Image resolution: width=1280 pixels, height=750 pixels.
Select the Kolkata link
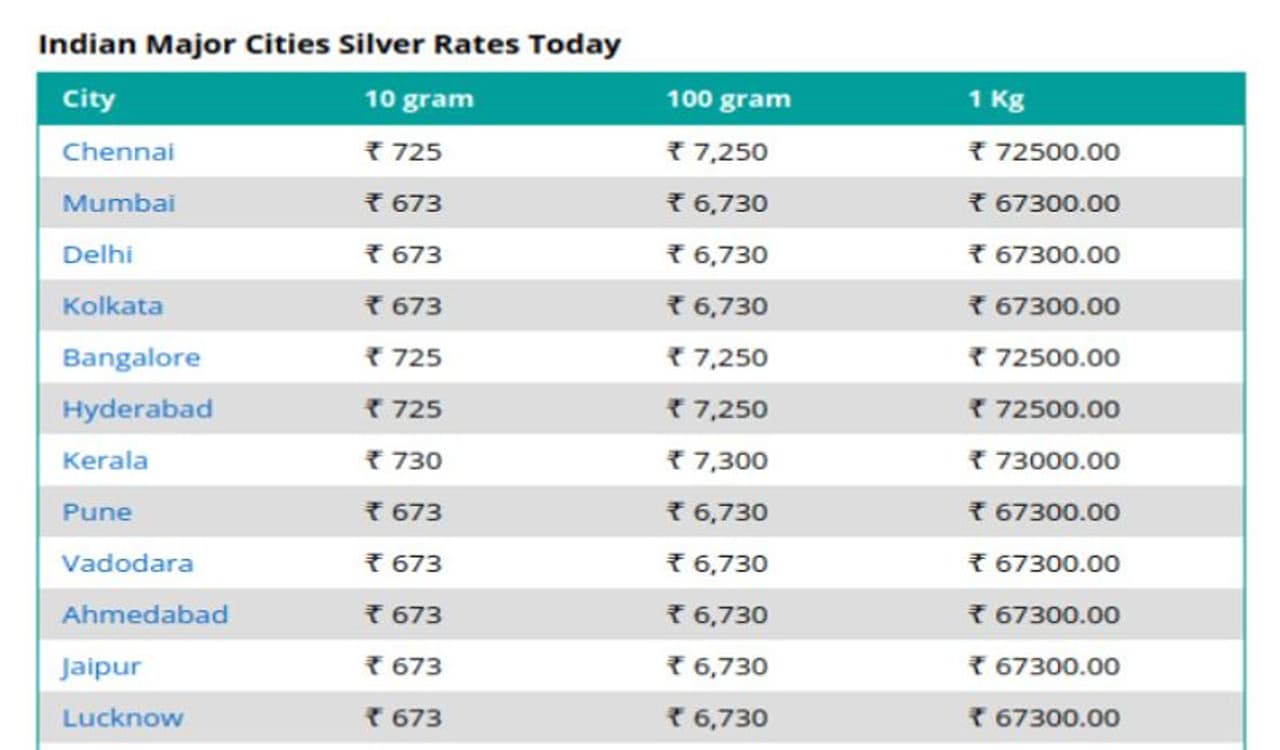pos(112,306)
